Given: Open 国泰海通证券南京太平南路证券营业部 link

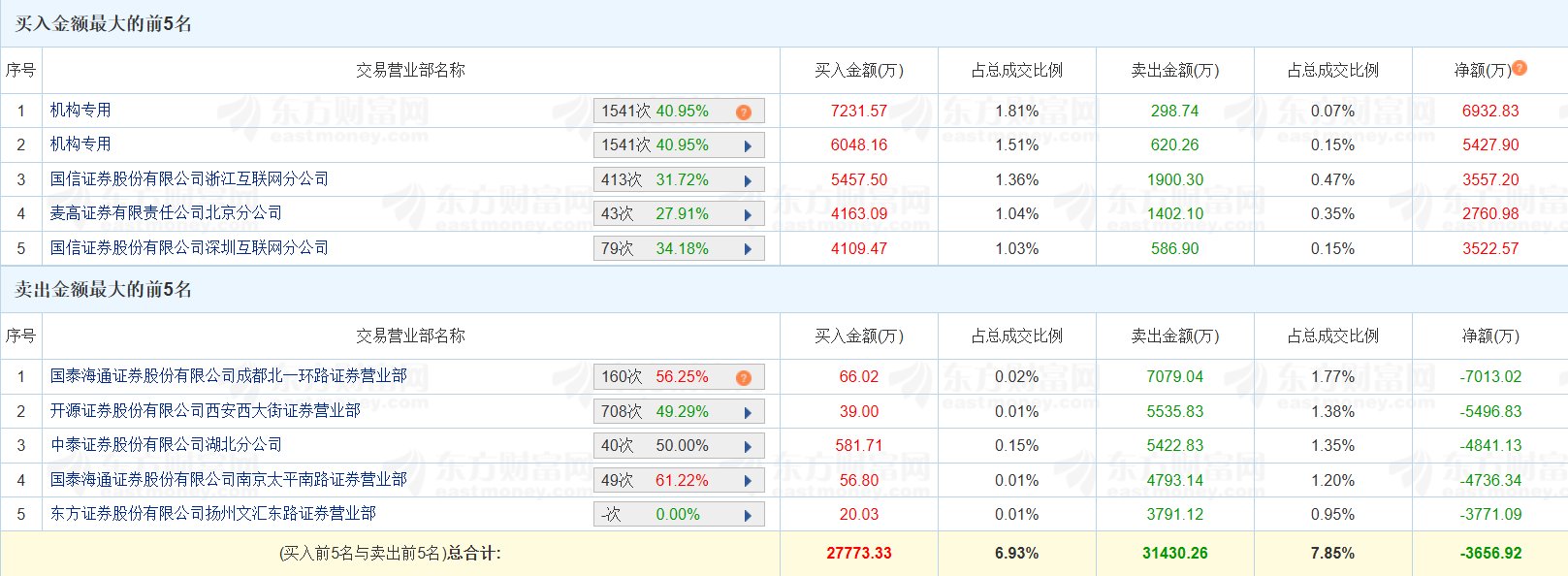Looking at the screenshot, I should coord(228,479).
